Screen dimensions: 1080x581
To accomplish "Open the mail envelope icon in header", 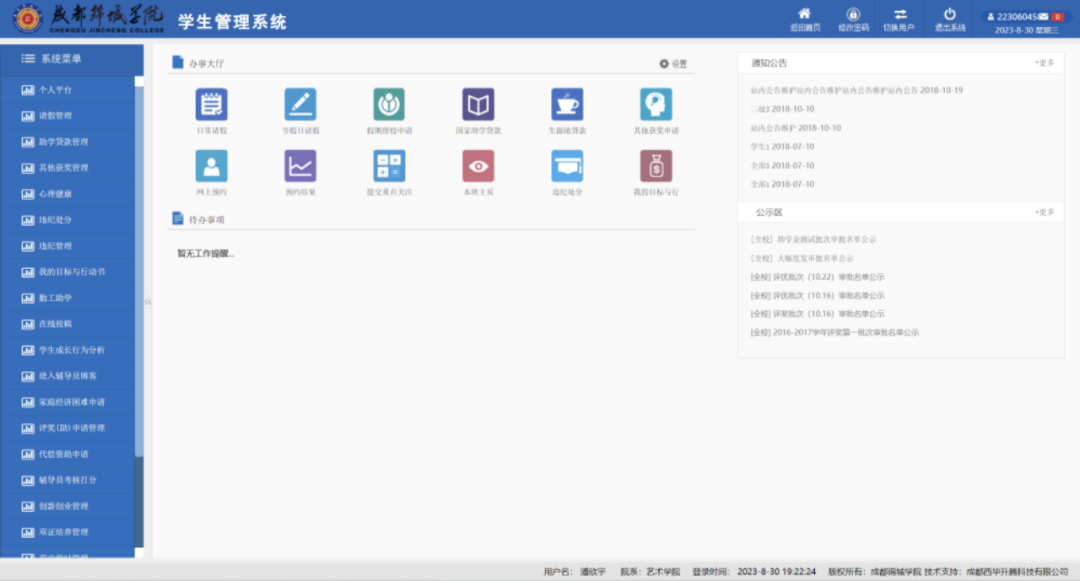I will point(1043,17).
